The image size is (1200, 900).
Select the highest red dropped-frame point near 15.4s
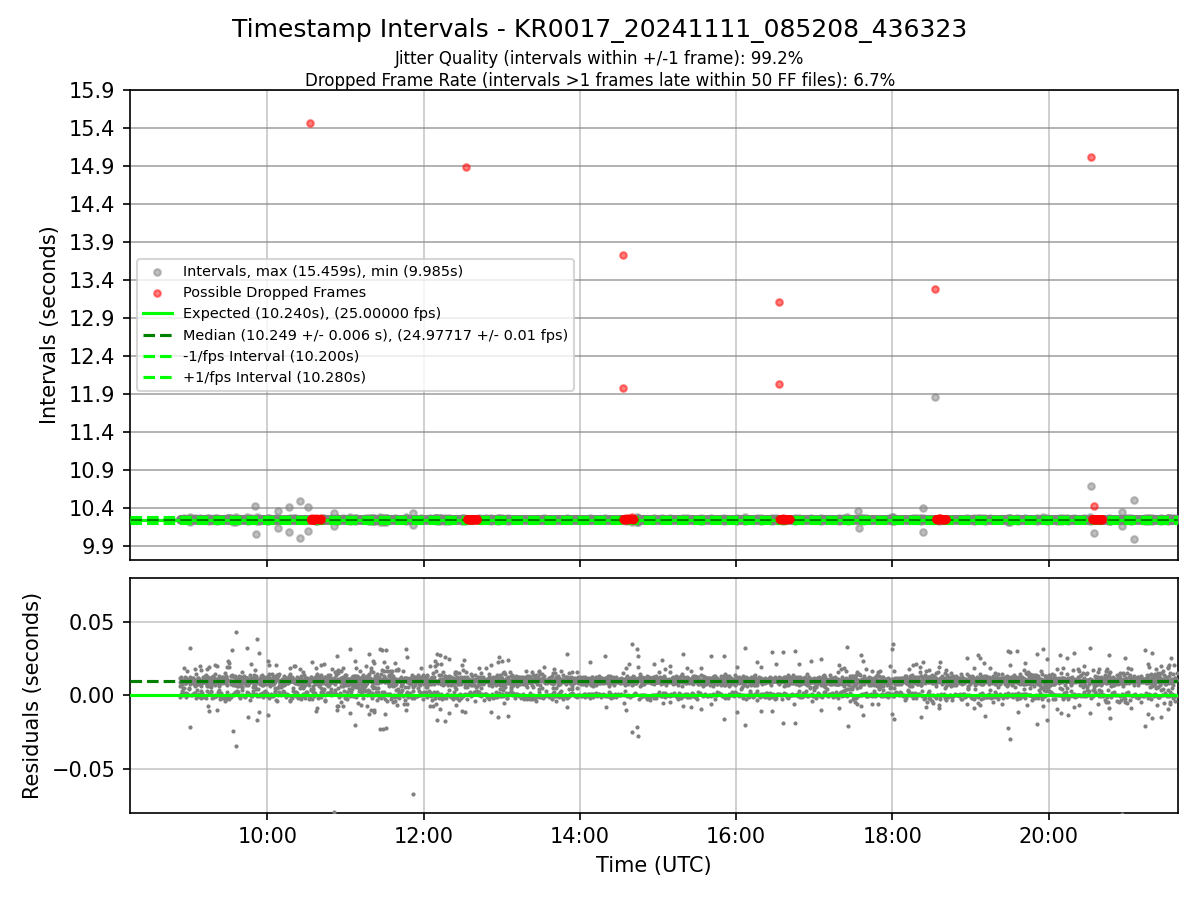point(310,123)
